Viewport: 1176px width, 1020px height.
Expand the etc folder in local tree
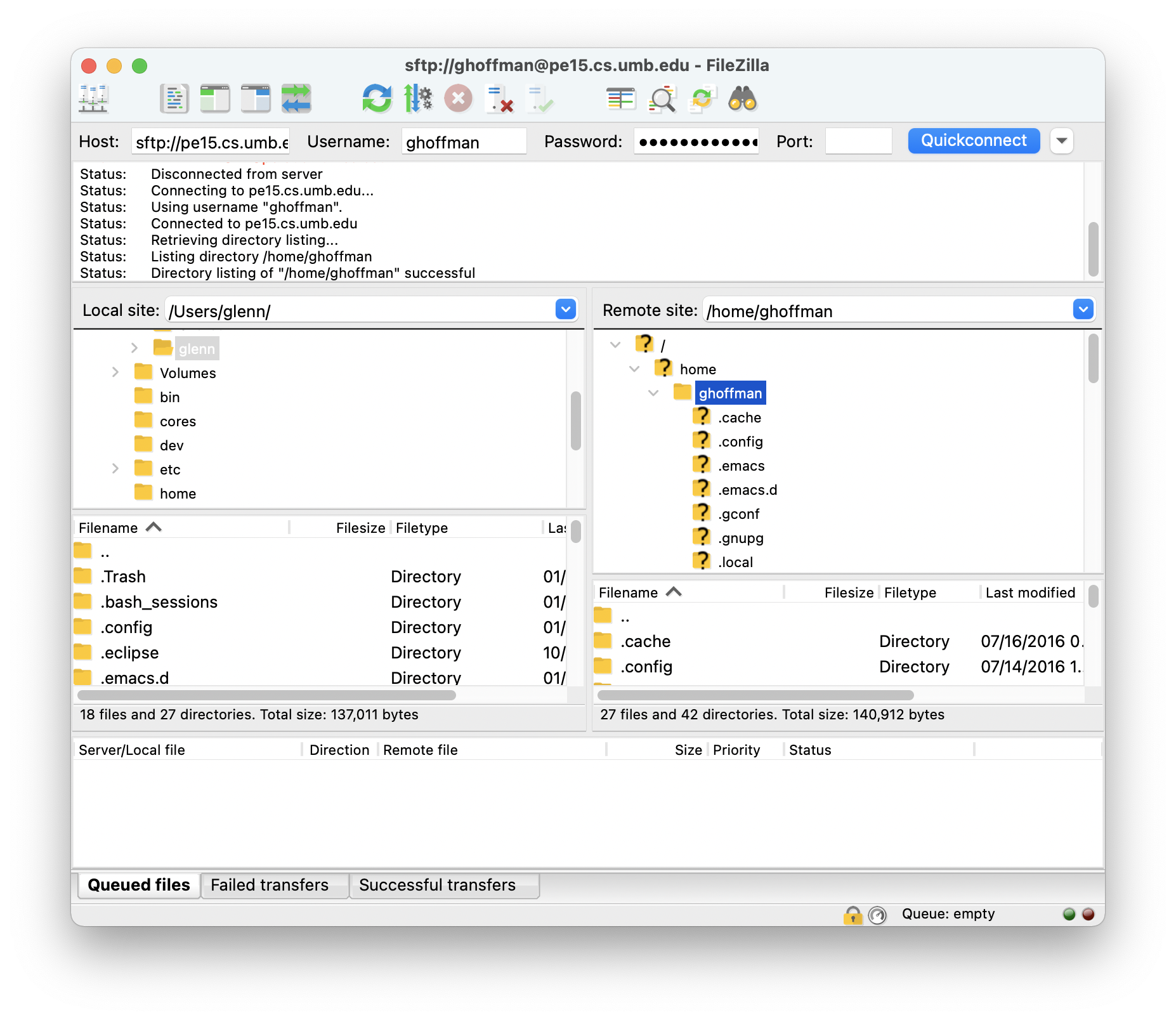pyautogui.click(x=115, y=468)
